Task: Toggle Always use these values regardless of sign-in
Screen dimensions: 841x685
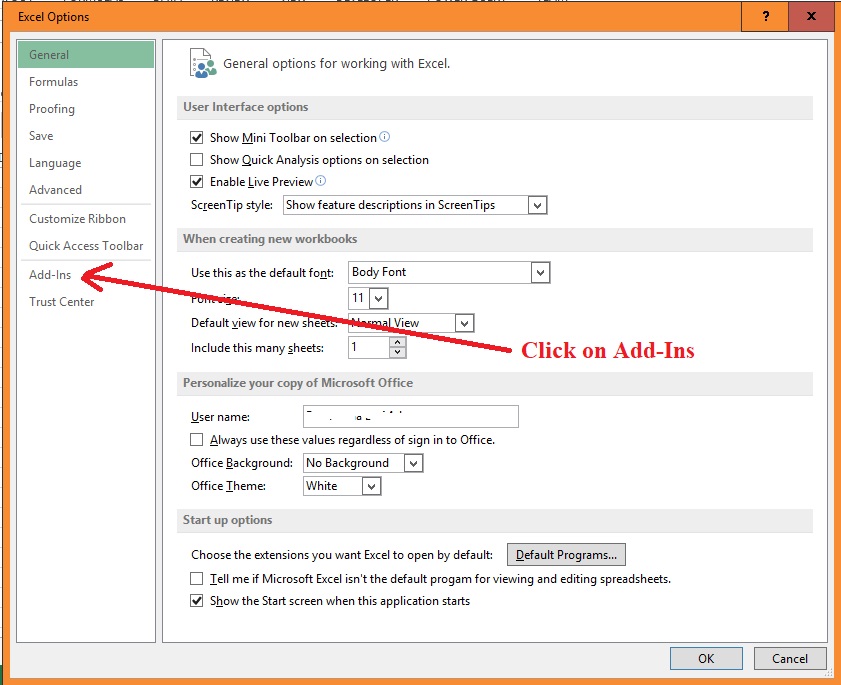Action: click(195, 439)
